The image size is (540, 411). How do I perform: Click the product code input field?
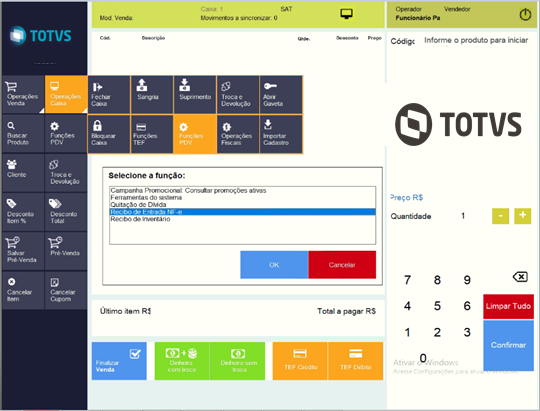point(476,41)
